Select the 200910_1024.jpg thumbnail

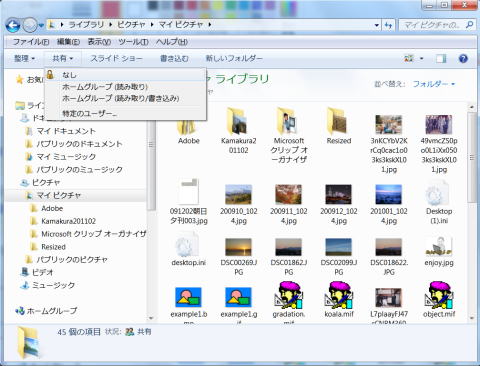[x=238, y=194]
